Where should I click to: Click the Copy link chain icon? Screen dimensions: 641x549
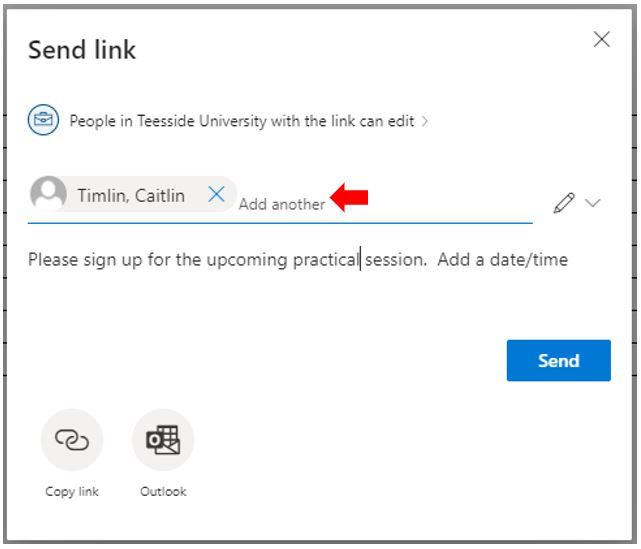[x=72, y=440]
